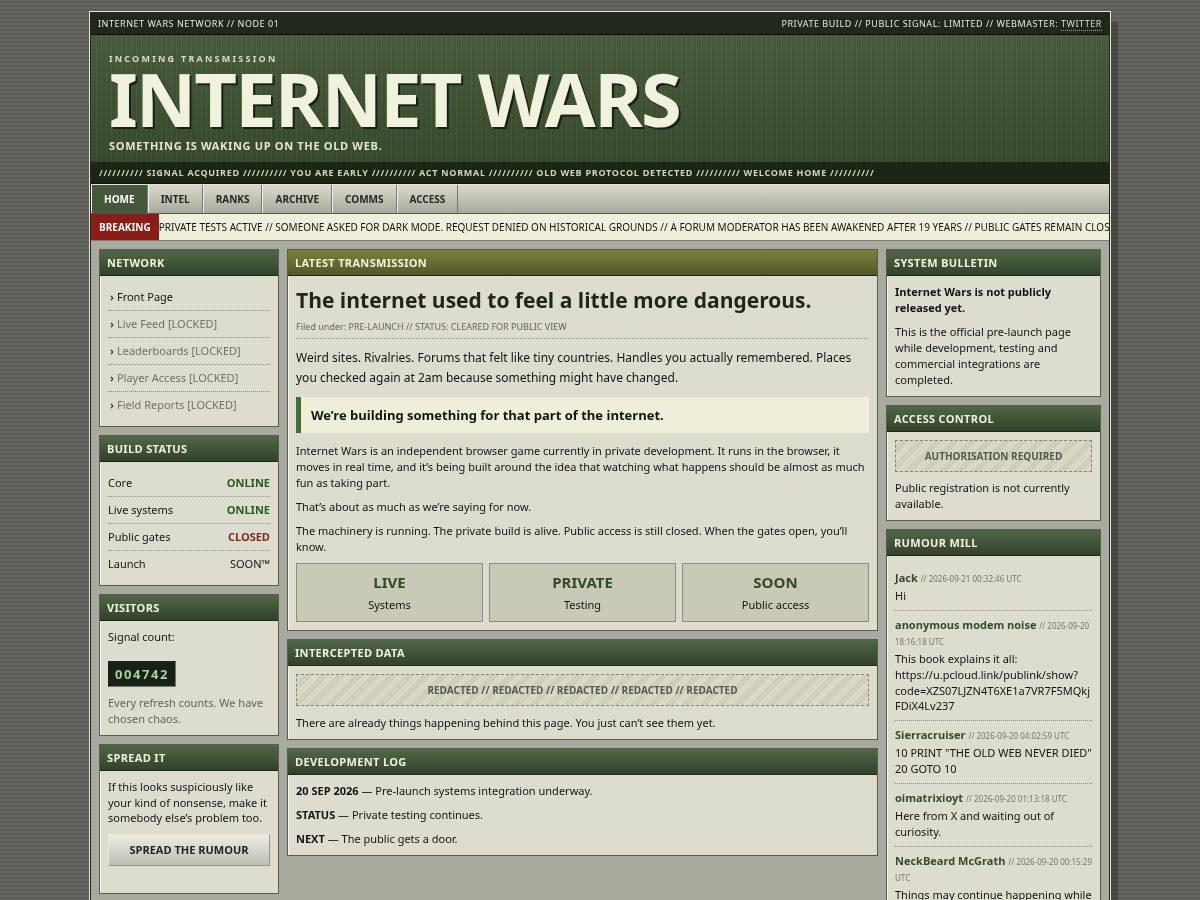Switch to the RANKS tab

(233, 199)
